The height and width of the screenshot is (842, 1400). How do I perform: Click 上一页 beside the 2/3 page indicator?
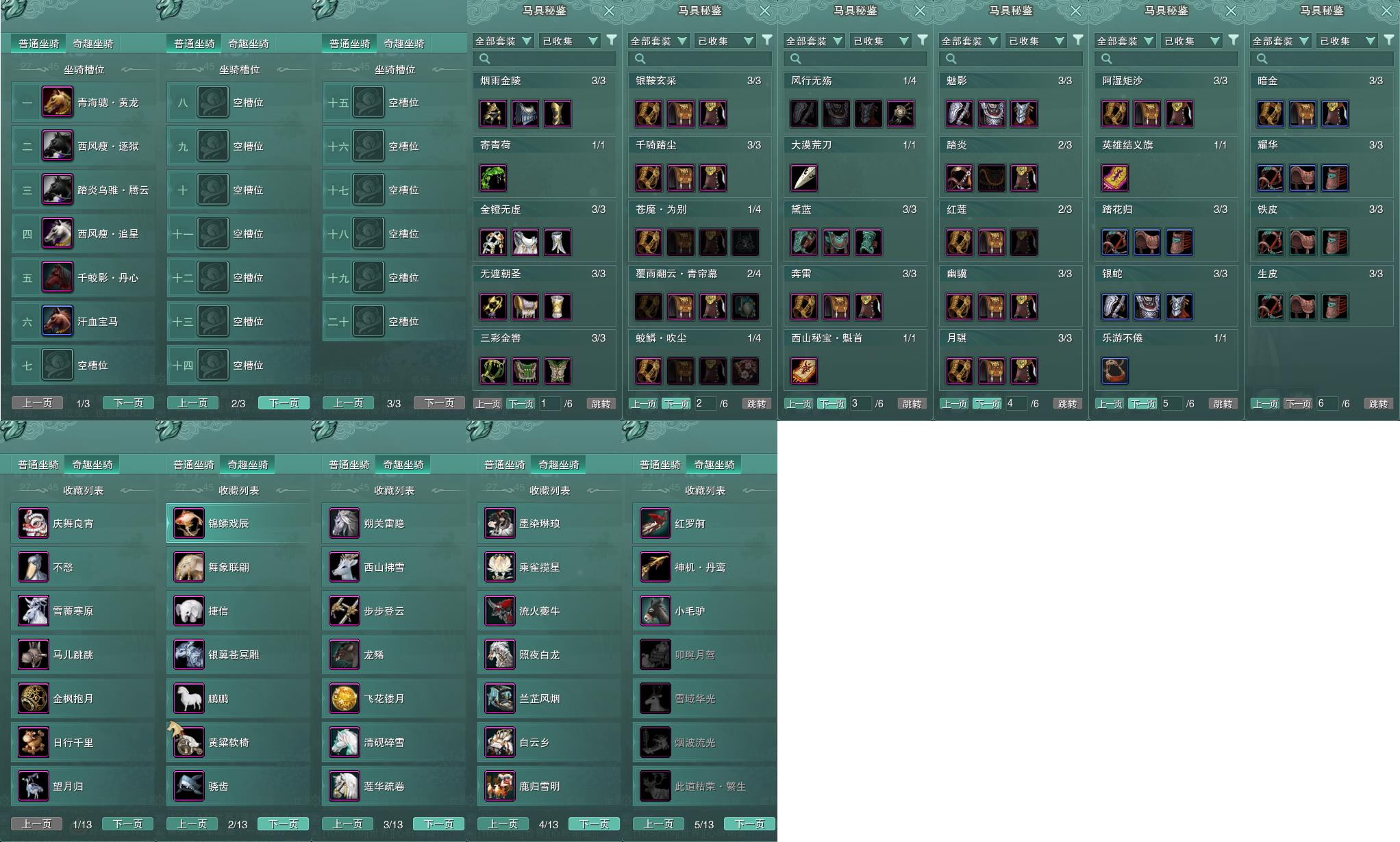[x=192, y=403]
